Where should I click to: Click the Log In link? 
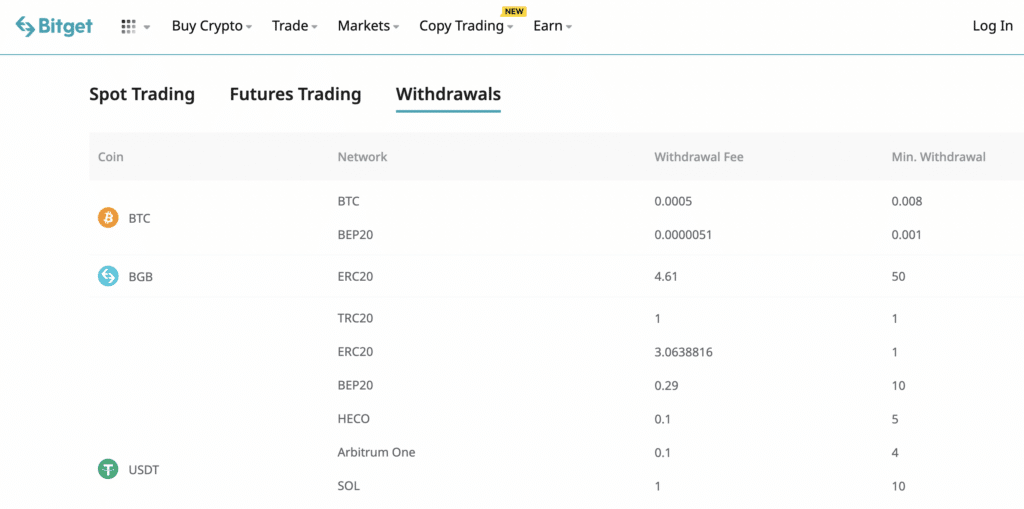(992, 26)
